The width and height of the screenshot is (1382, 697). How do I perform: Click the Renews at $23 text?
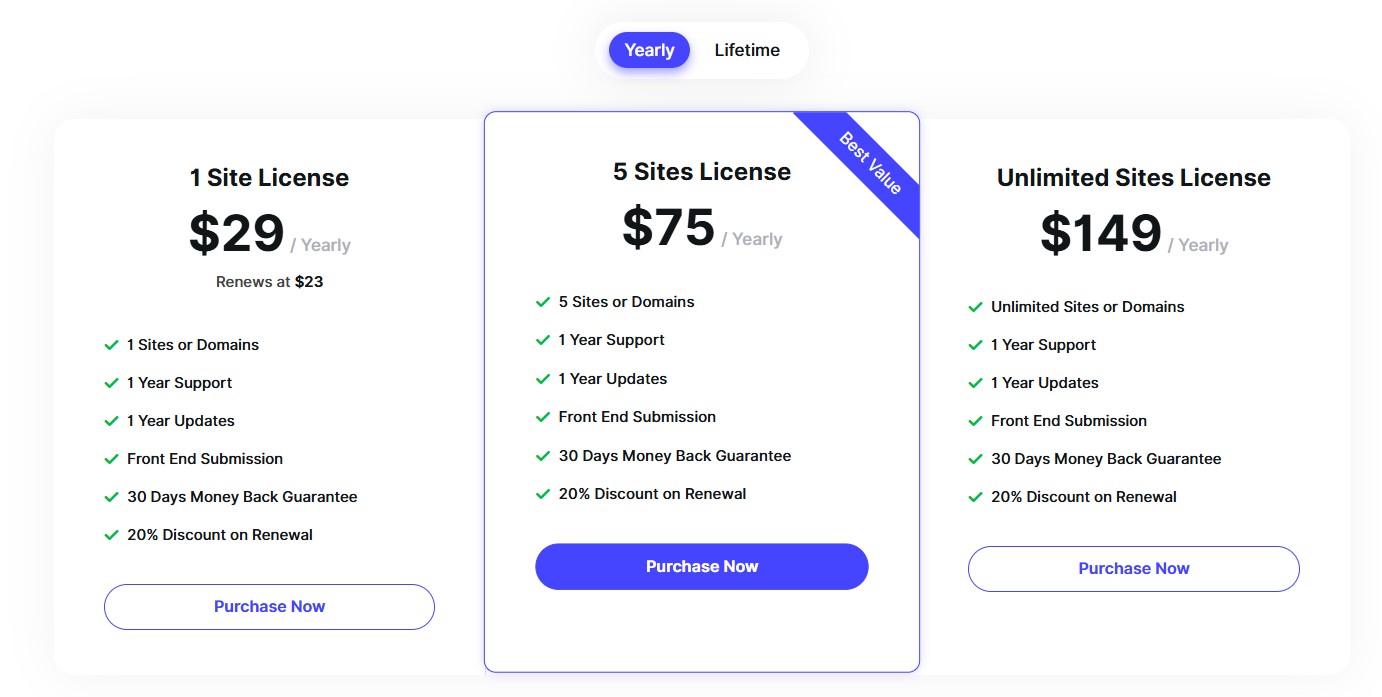click(269, 282)
